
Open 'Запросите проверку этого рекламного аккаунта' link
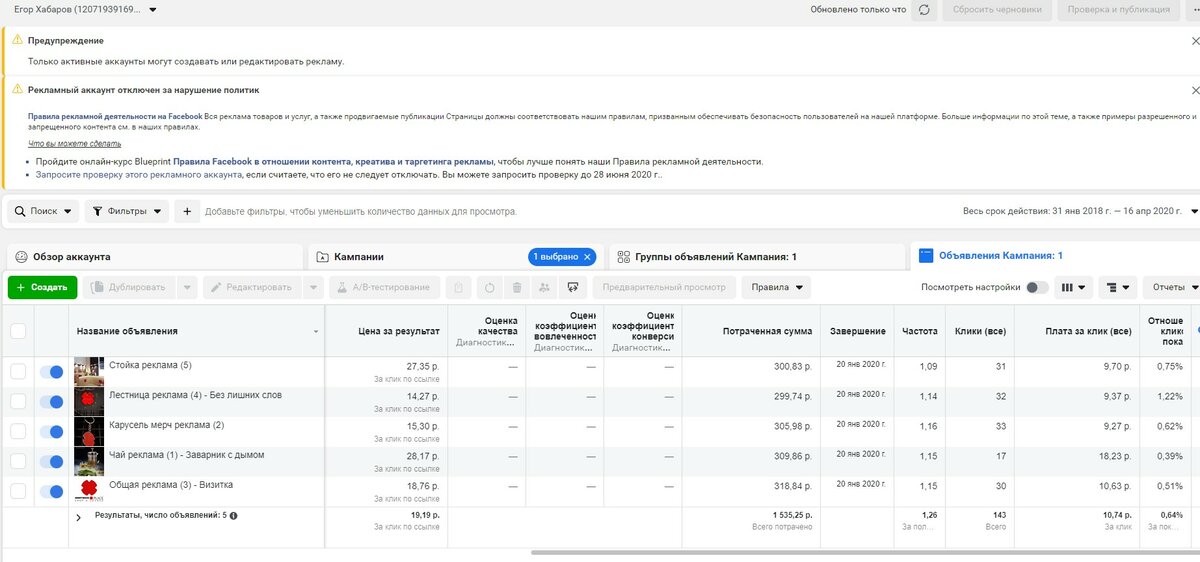[138, 175]
